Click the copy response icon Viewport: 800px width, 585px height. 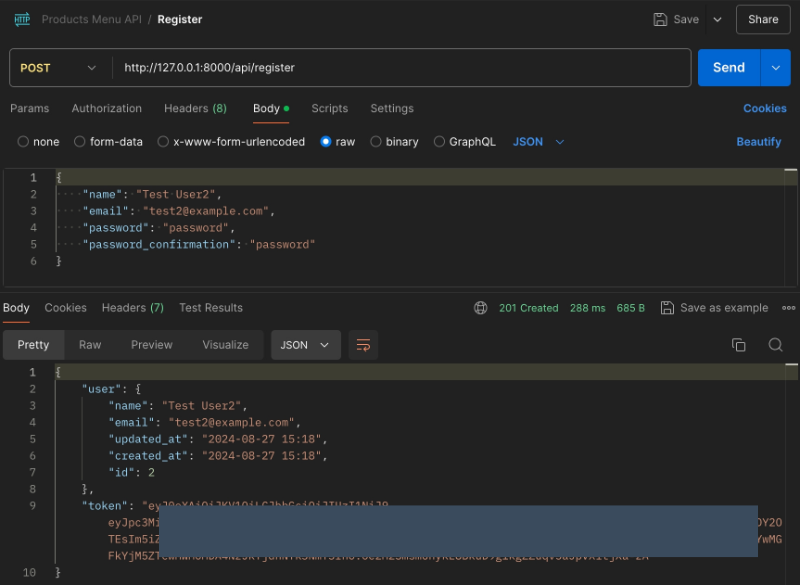tap(739, 345)
